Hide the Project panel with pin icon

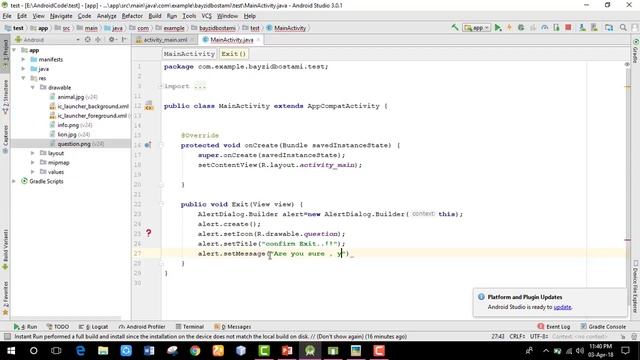[124, 40]
